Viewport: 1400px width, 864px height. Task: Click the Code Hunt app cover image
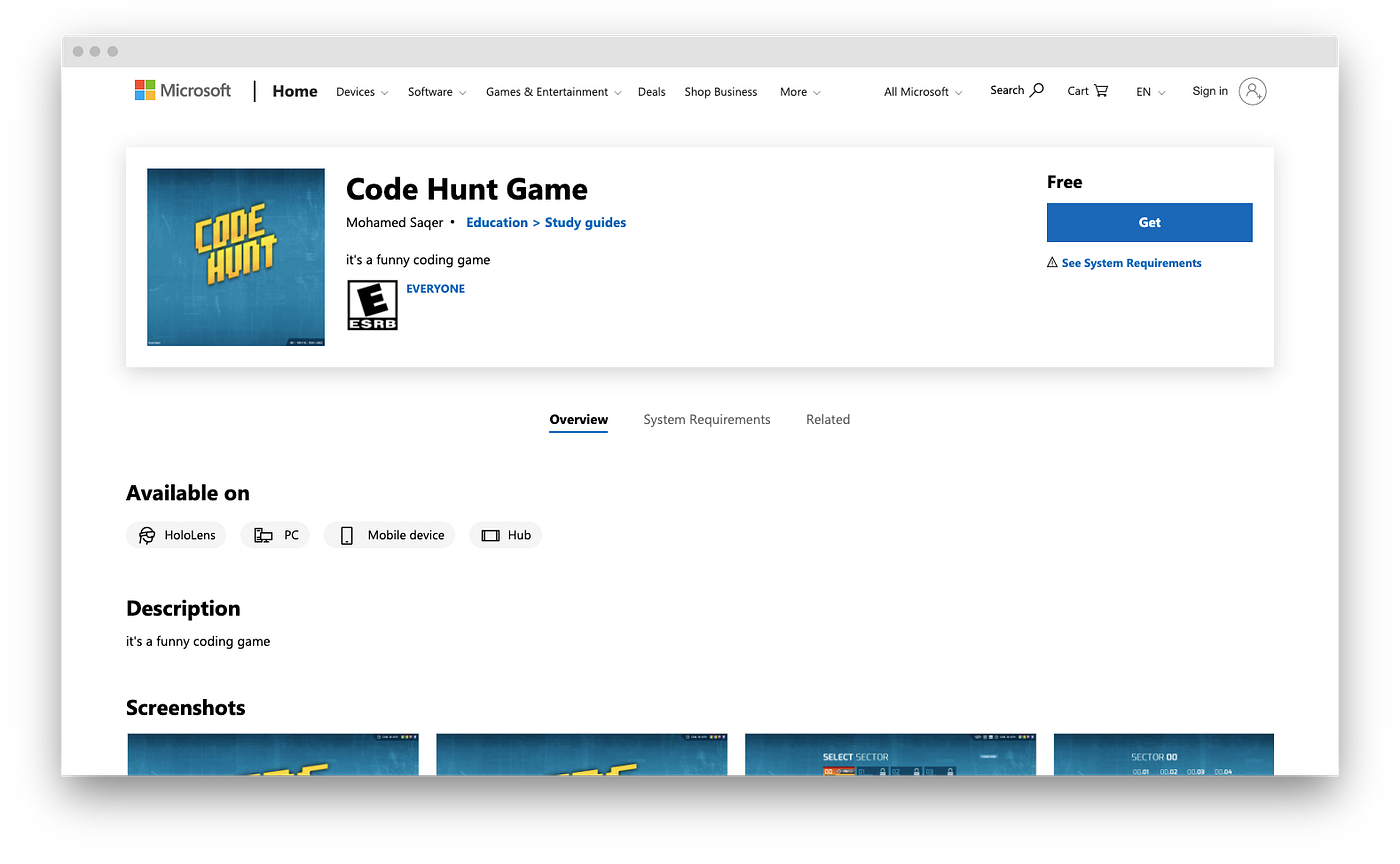click(x=236, y=257)
